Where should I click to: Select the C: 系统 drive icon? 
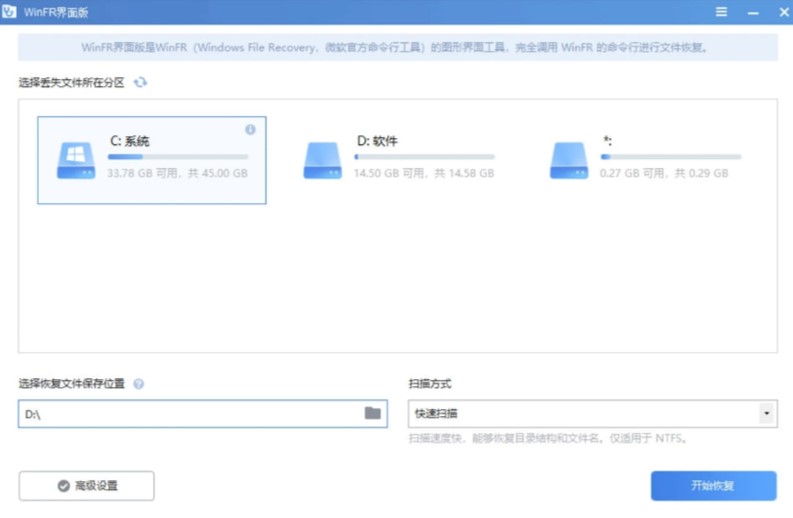coord(76,160)
